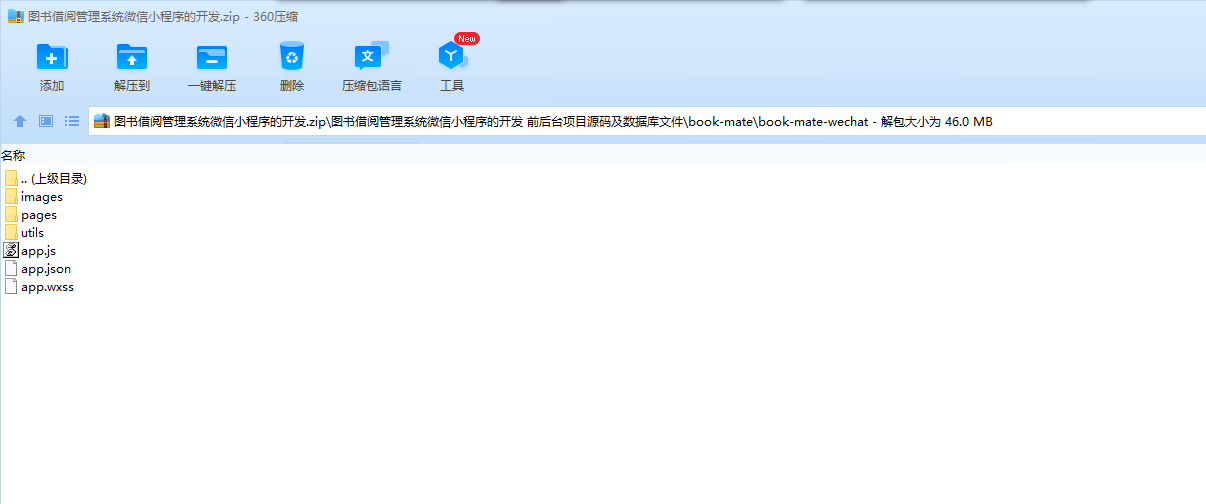Click the app.wxss file icon
The image size is (1206, 504).
point(11,286)
